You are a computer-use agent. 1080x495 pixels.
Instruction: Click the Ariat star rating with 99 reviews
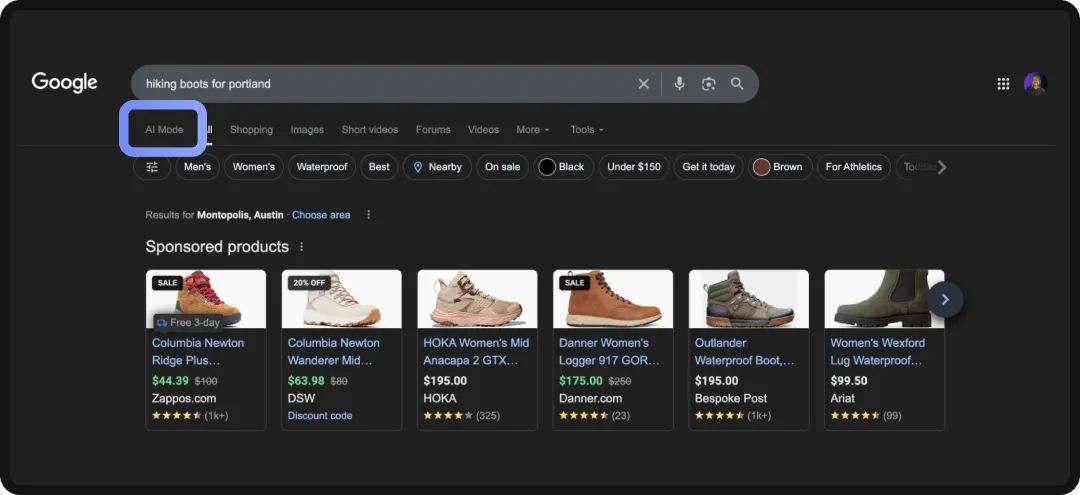[x=866, y=416]
